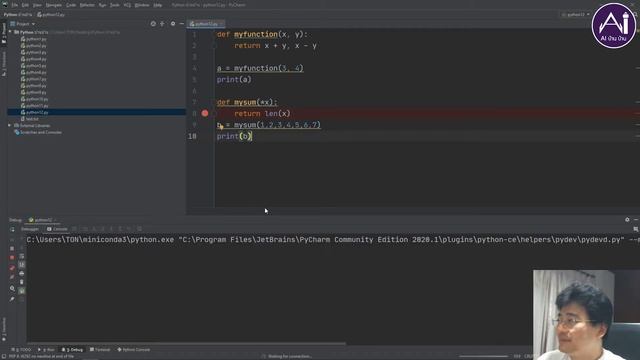Viewport: 640px width, 360px height.
Task: Click the vertical Structure side tab
Action: (x=4, y=64)
